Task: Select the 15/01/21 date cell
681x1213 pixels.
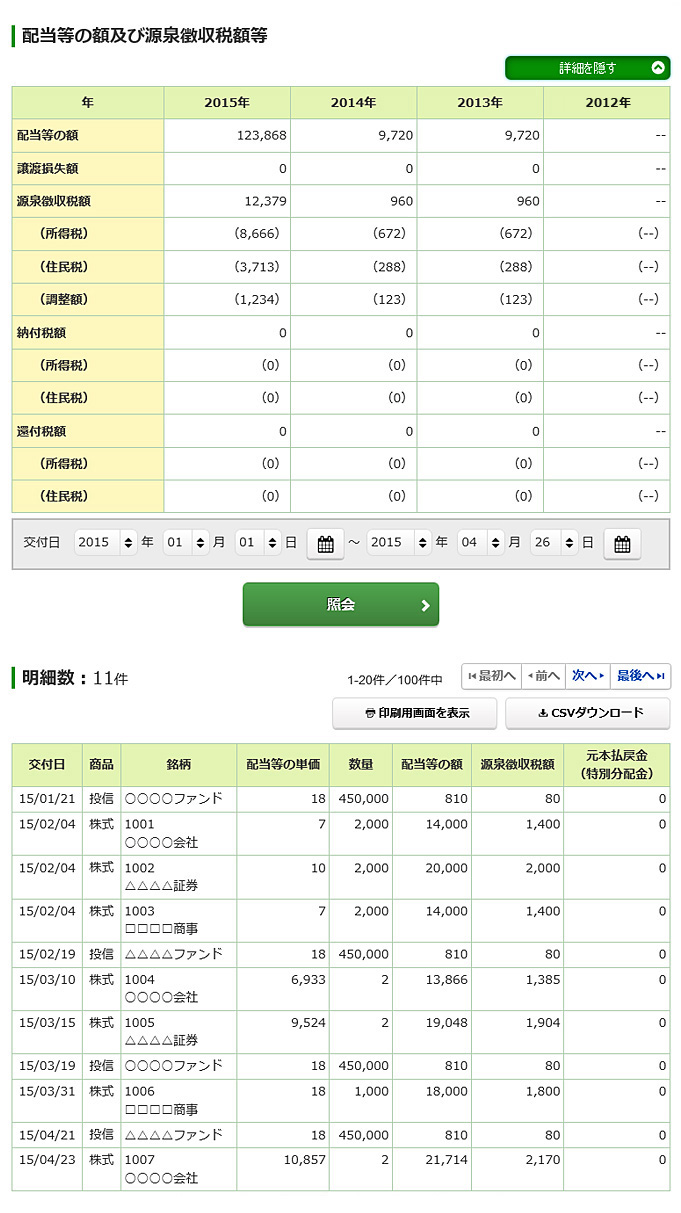Action: click(x=47, y=799)
